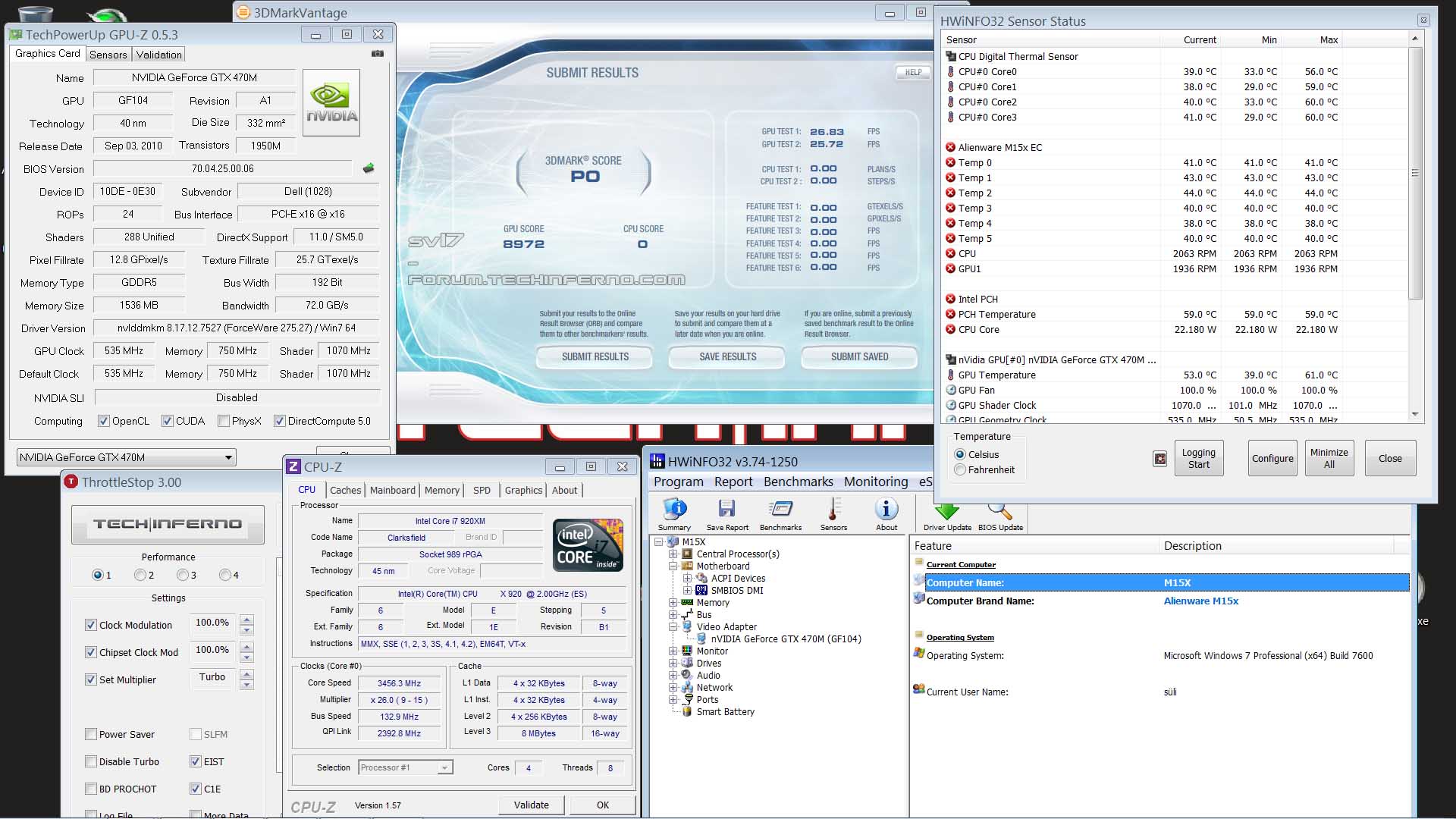This screenshot has height=819, width=1456.
Task: Click the GPU-Z screenshot camera icon
Action: 378,54
